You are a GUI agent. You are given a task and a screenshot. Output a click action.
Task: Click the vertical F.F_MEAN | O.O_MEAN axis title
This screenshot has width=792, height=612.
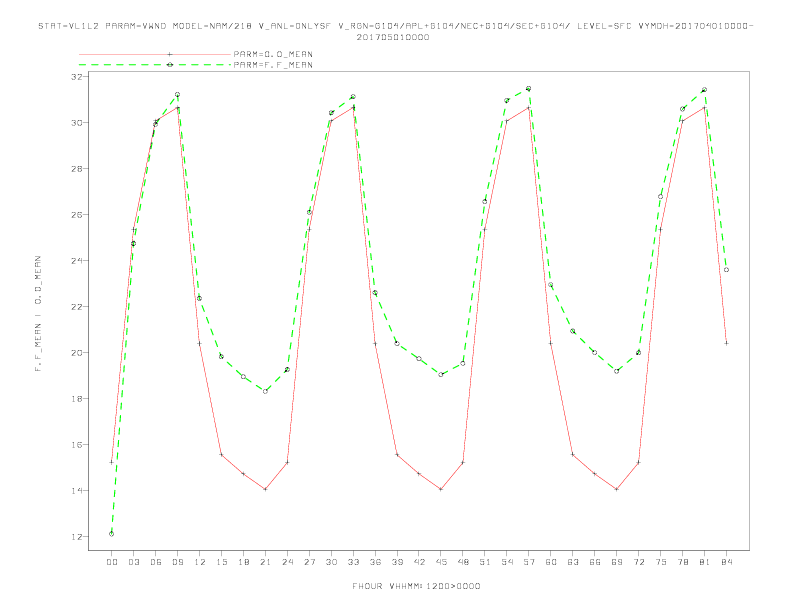coord(38,314)
